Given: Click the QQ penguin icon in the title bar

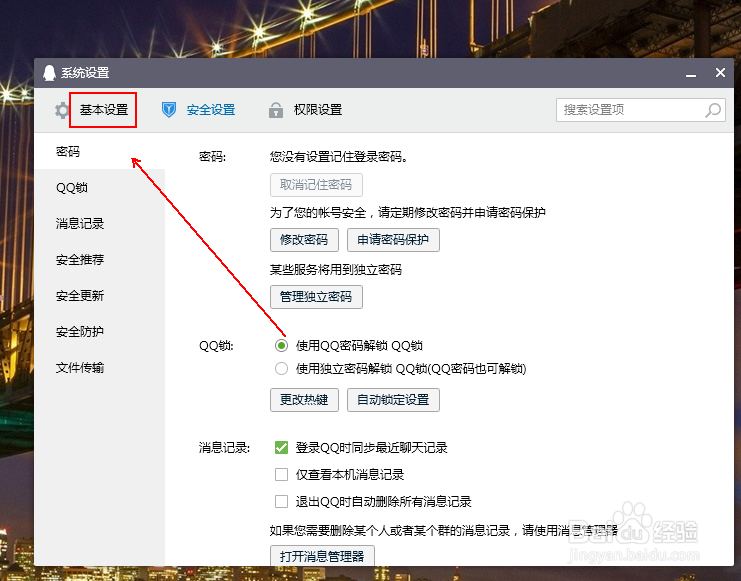Looking at the screenshot, I should click(49, 73).
